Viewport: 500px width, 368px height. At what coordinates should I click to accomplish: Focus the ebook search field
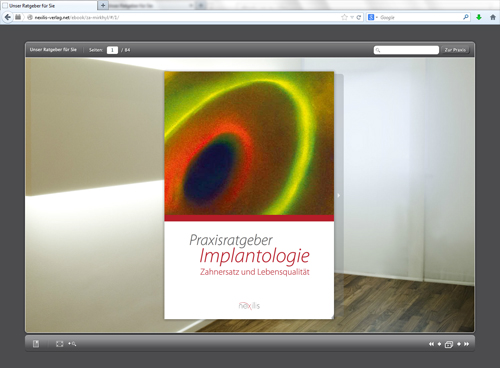pyautogui.click(x=406, y=50)
